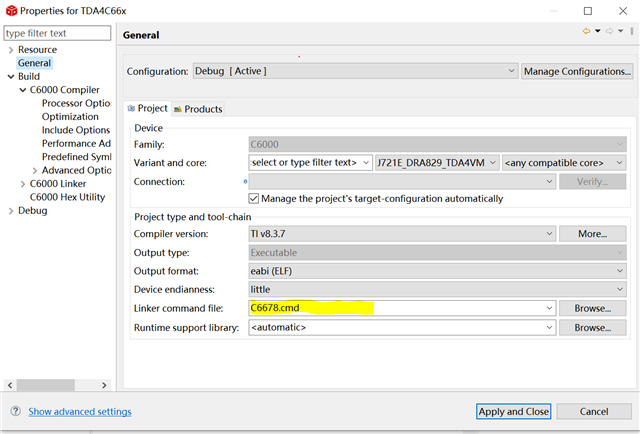Click the connection info indicator icon
Viewport: 640px width, 434px height.
point(246,181)
